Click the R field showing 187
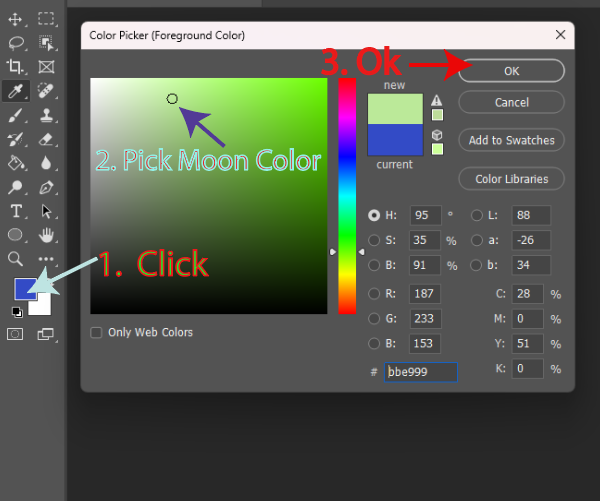The image size is (600, 504). click(x=425, y=294)
